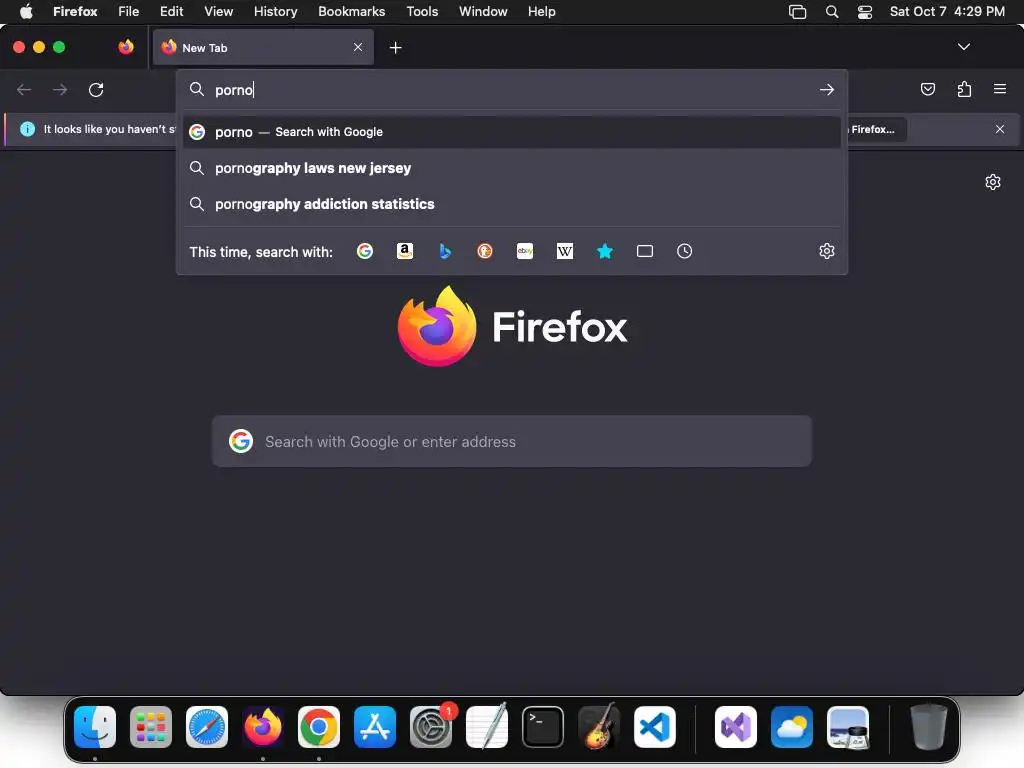
Task: Click the 'Search with Google or enter address' box
Action: [512, 441]
